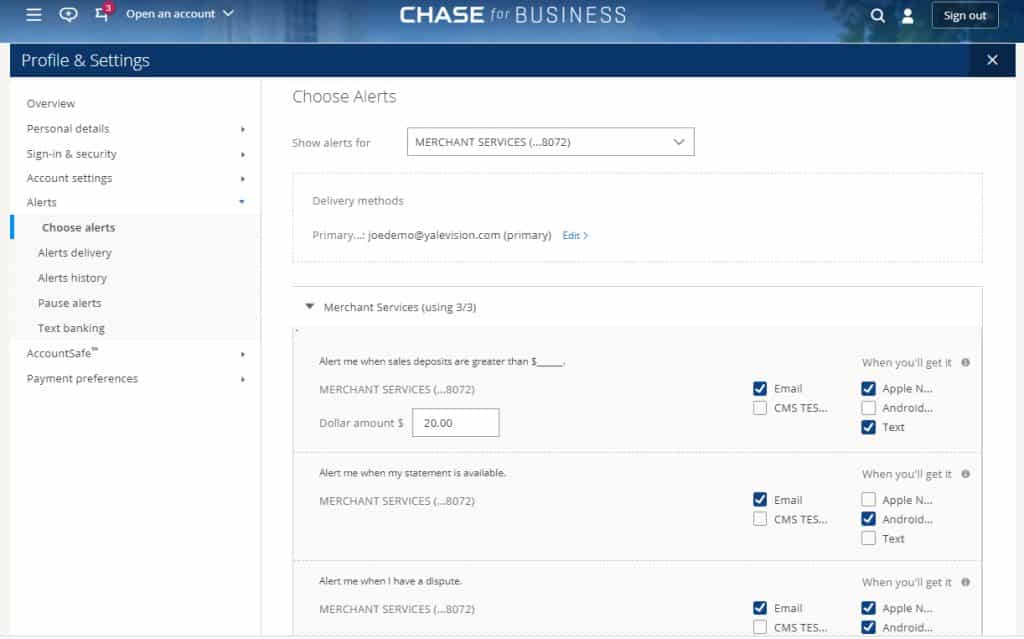Viewport: 1024px width, 639px height.
Task: Click the profile person icon in top bar
Action: pos(908,16)
